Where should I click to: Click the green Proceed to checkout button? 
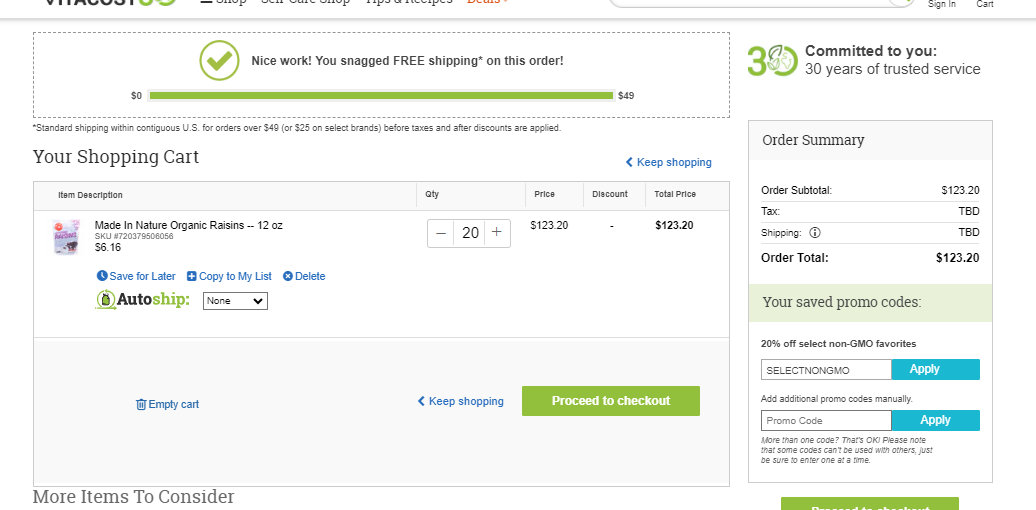click(610, 401)
